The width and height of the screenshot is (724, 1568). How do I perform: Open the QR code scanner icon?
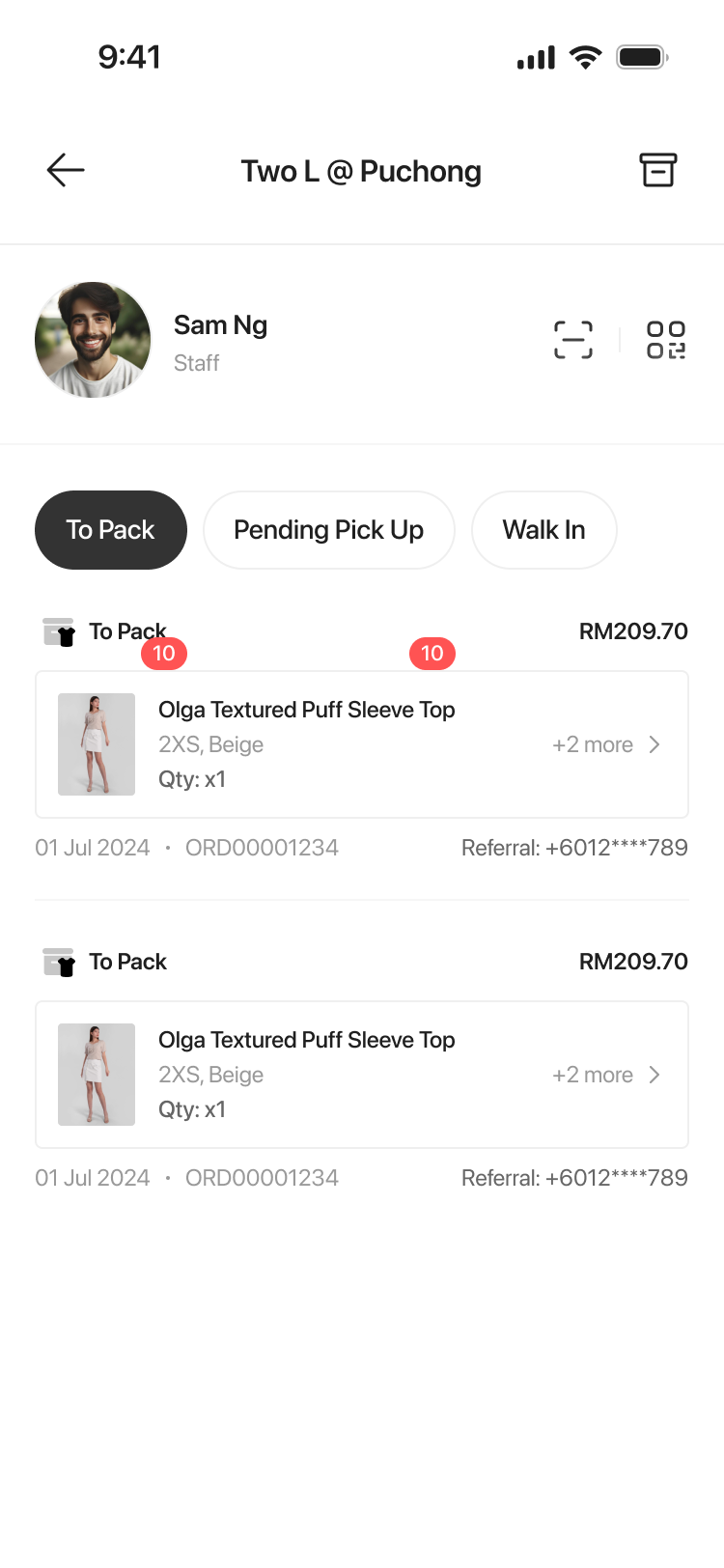pos(666,340)
